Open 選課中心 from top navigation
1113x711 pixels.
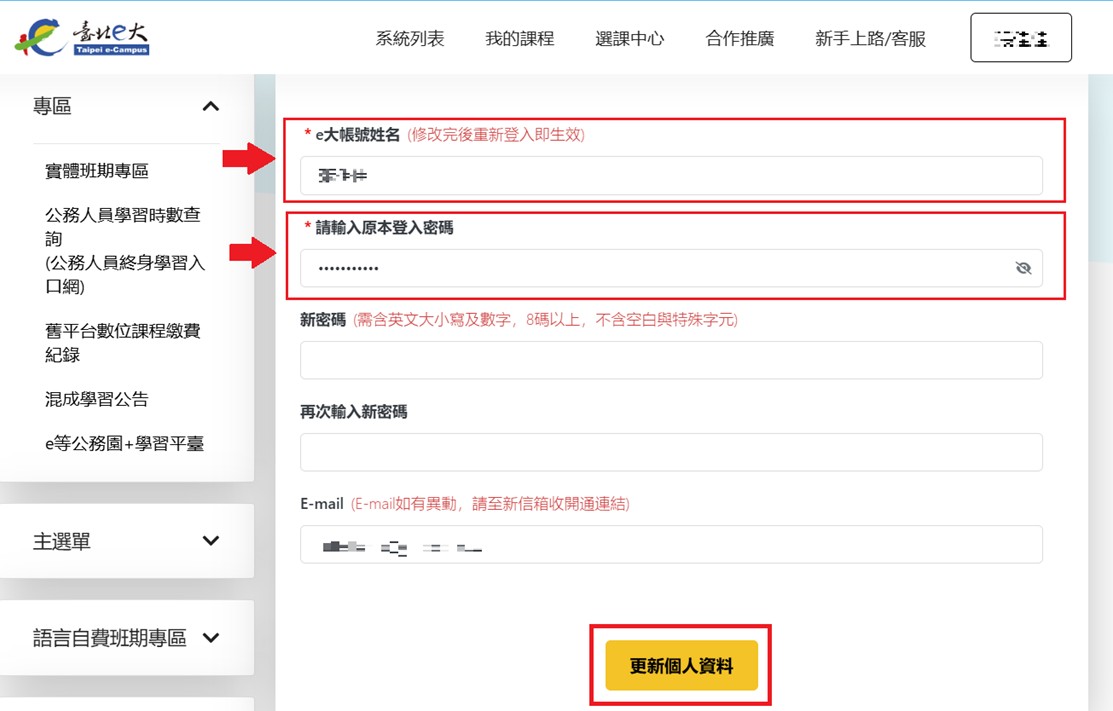(629, 39)
